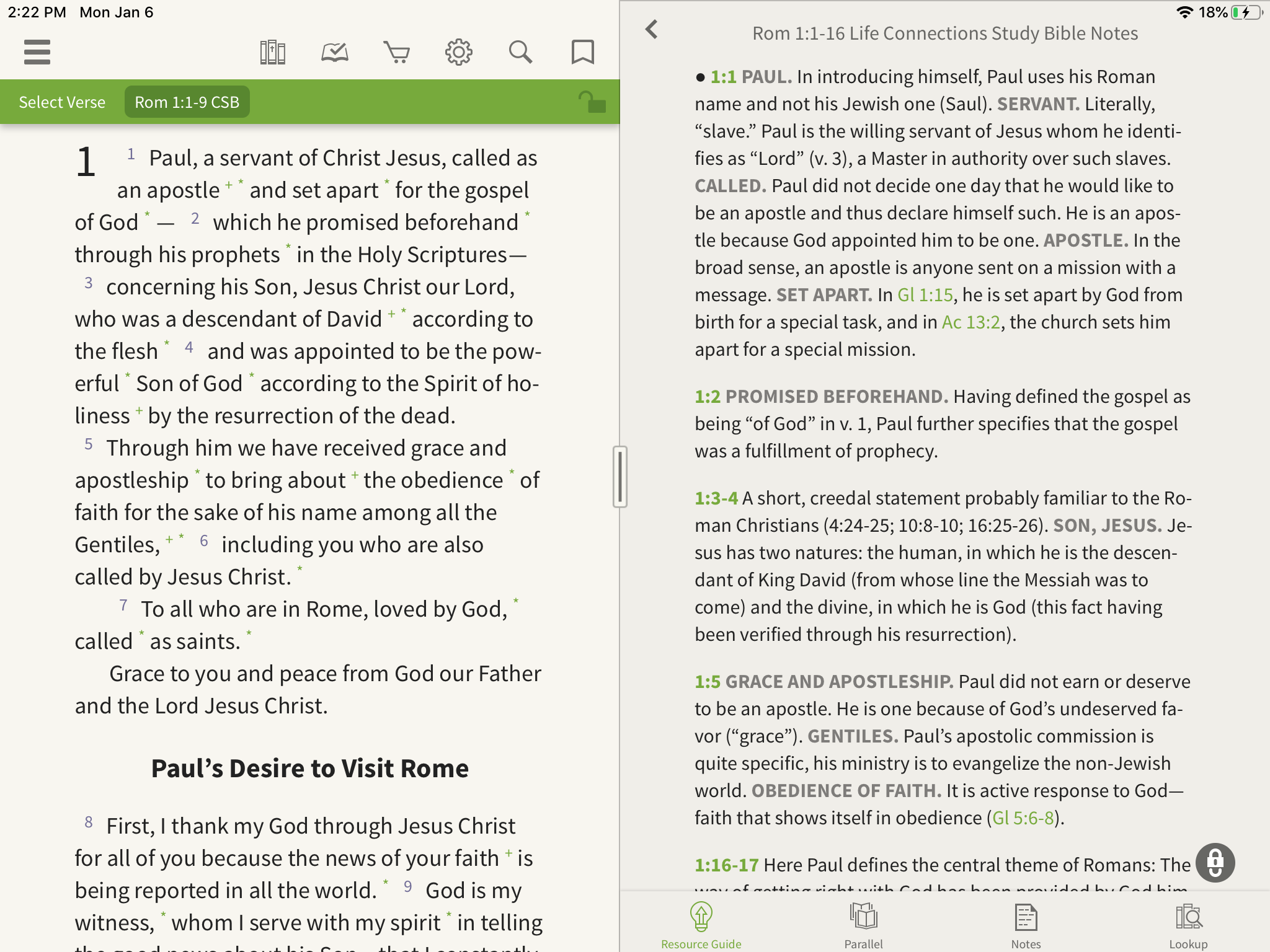1270x952 pixels.
Task: Open the plus marker after 'bring about'
Action: [x=355, y=474]
